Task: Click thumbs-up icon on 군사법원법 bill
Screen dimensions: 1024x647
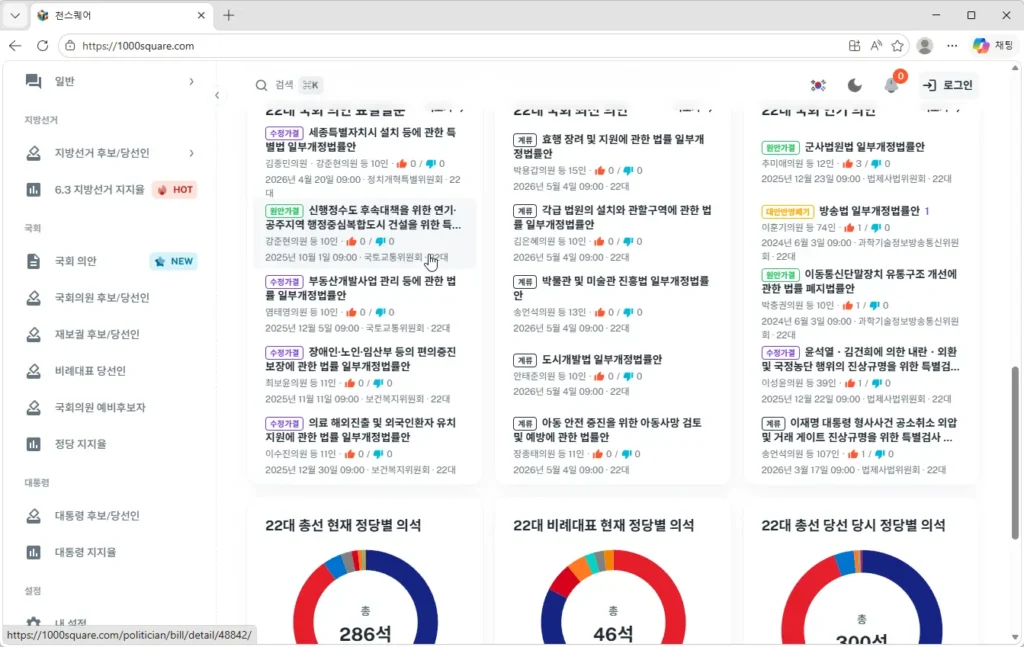Action: [x=848, y=163]
